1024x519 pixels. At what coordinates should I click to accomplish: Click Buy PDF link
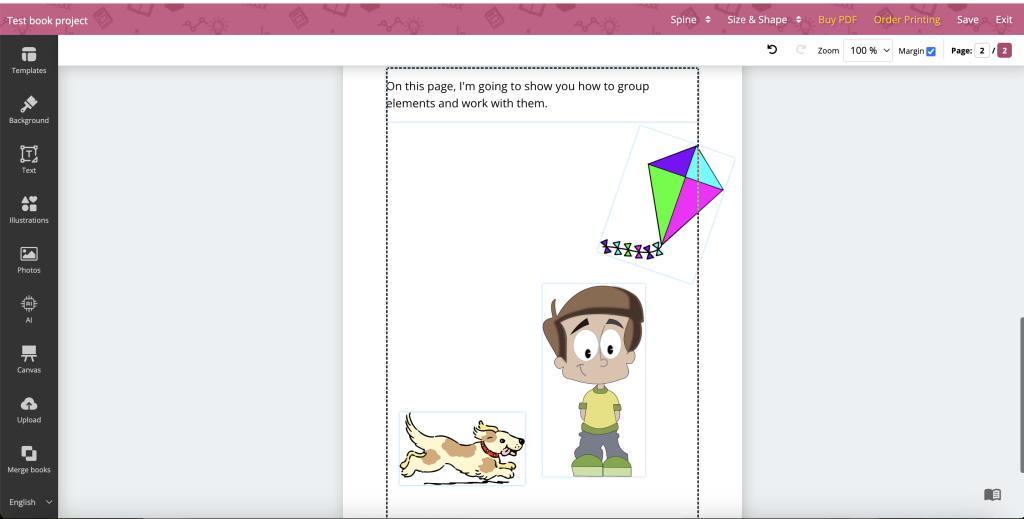837,20
